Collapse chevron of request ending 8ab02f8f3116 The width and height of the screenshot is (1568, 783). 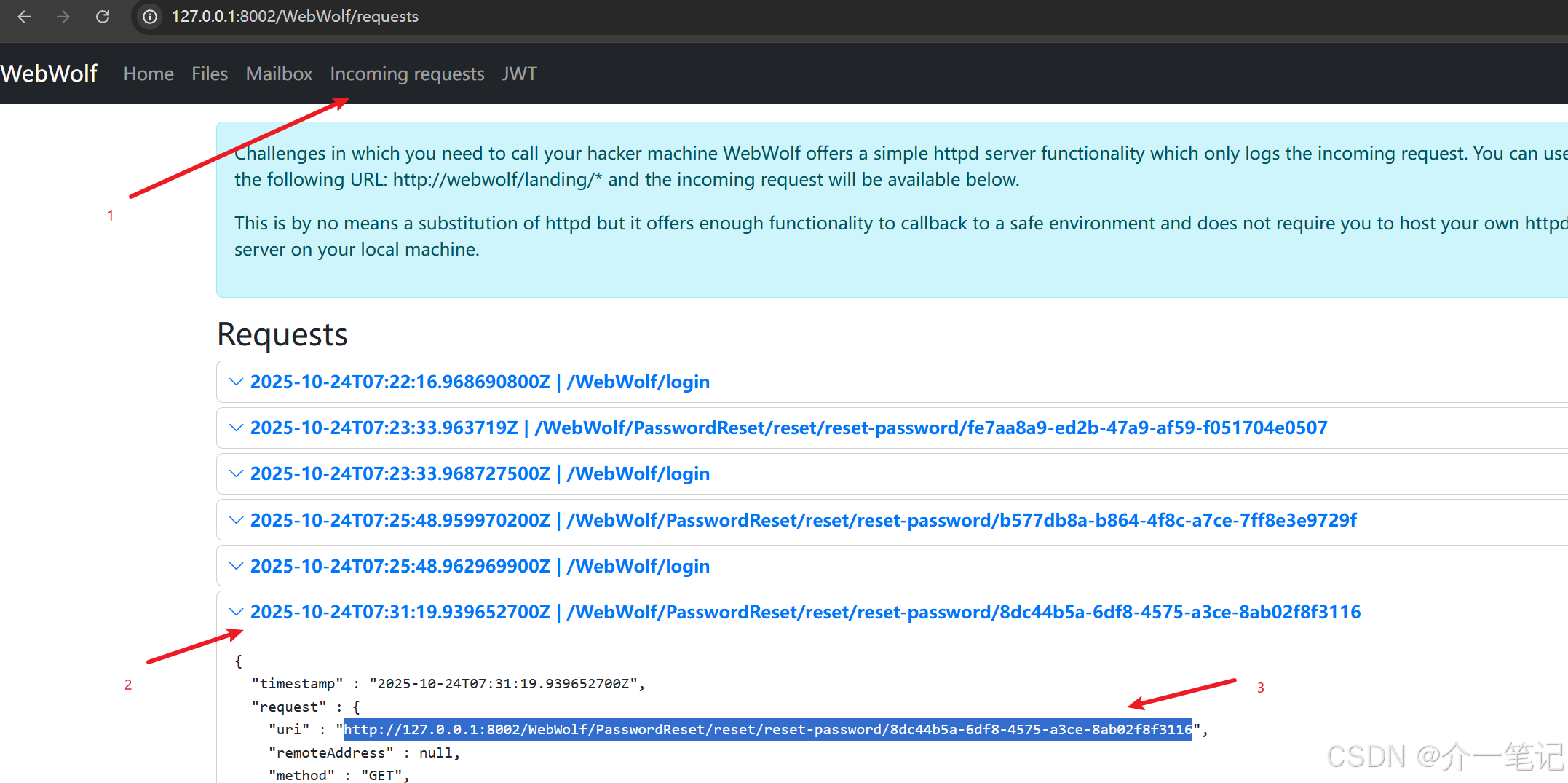235,612
